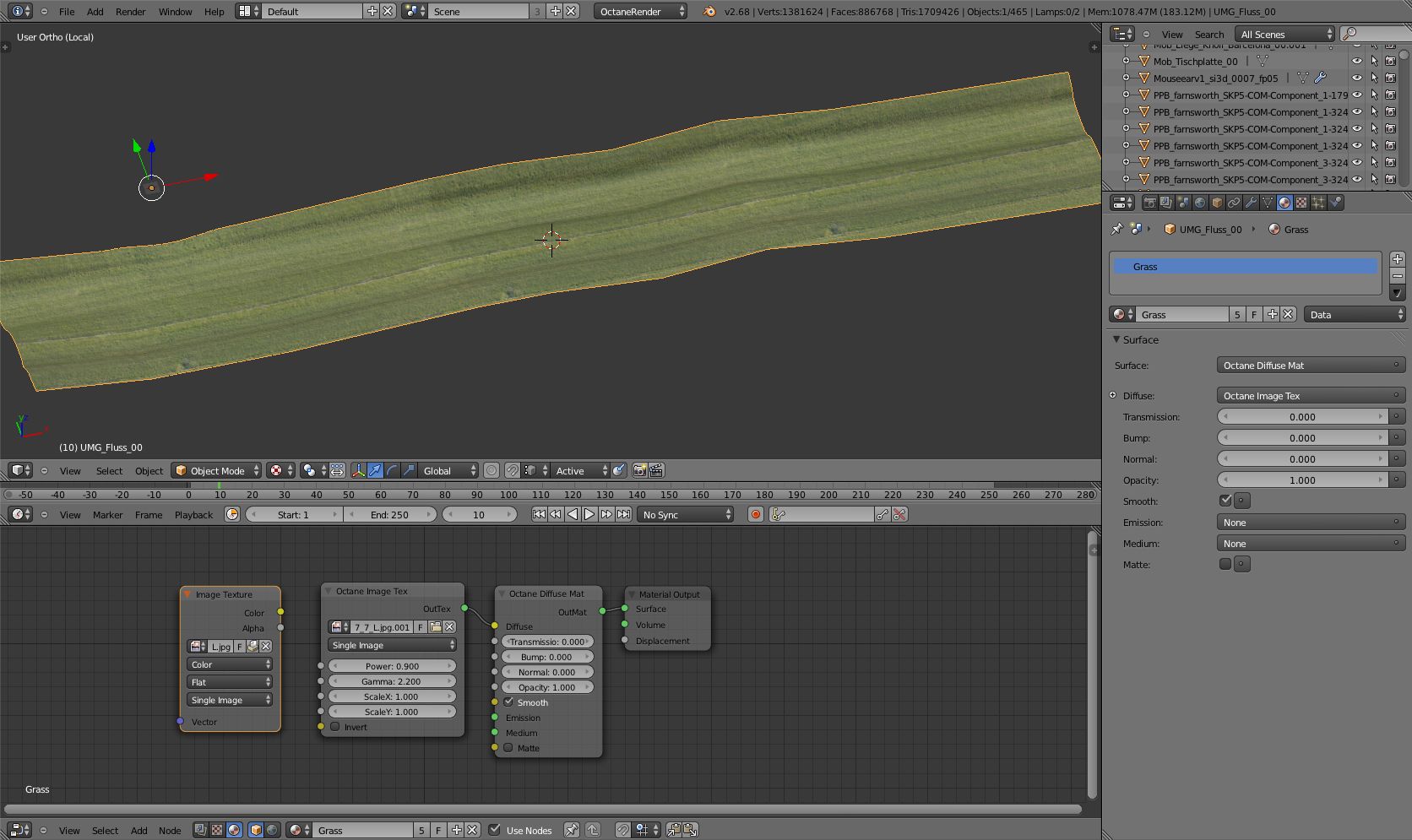The height and width of the screenshot is (840, 1412).
Task: Toggle visibility of Mob_Tischplatte_00
Action: [1357, 61]
